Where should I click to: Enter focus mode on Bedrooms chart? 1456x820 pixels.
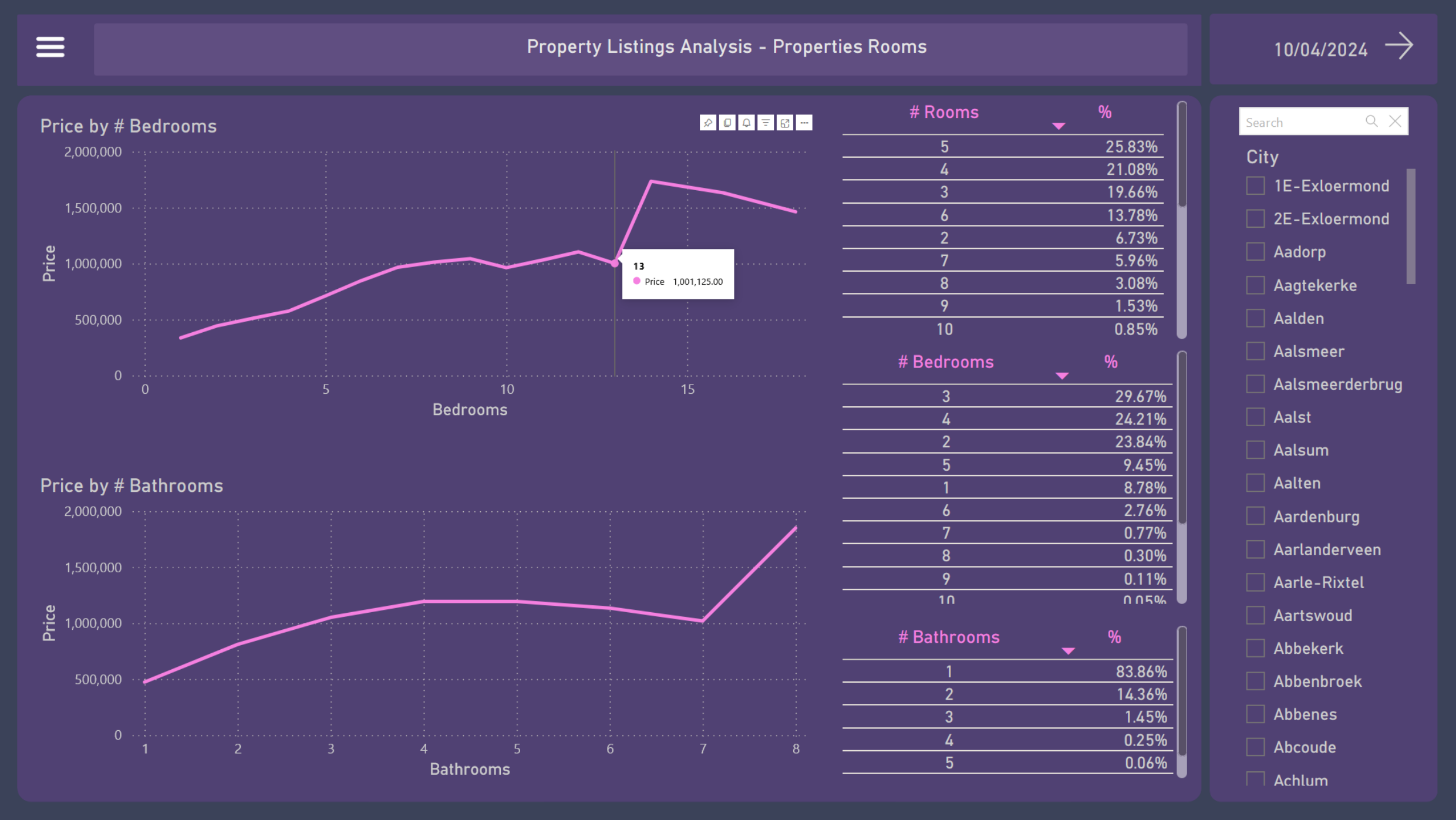tap(785, 123)
